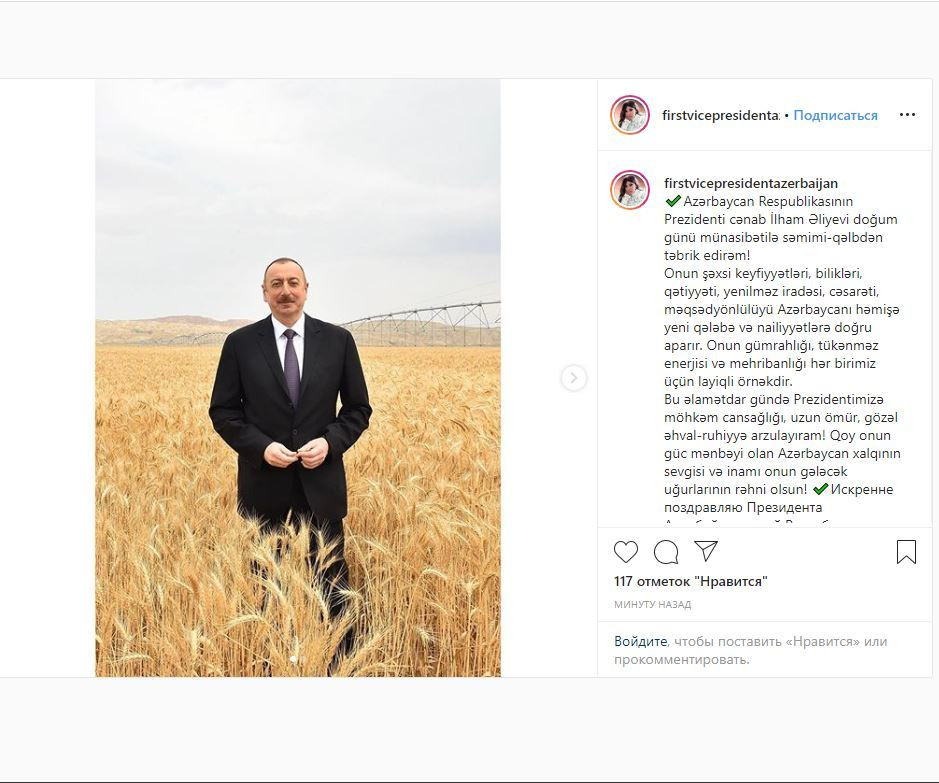Image resolution: width=939 pixels, height=783 pixels.
Task: Save the post with the bookmark icon
Action: (906, 551)
